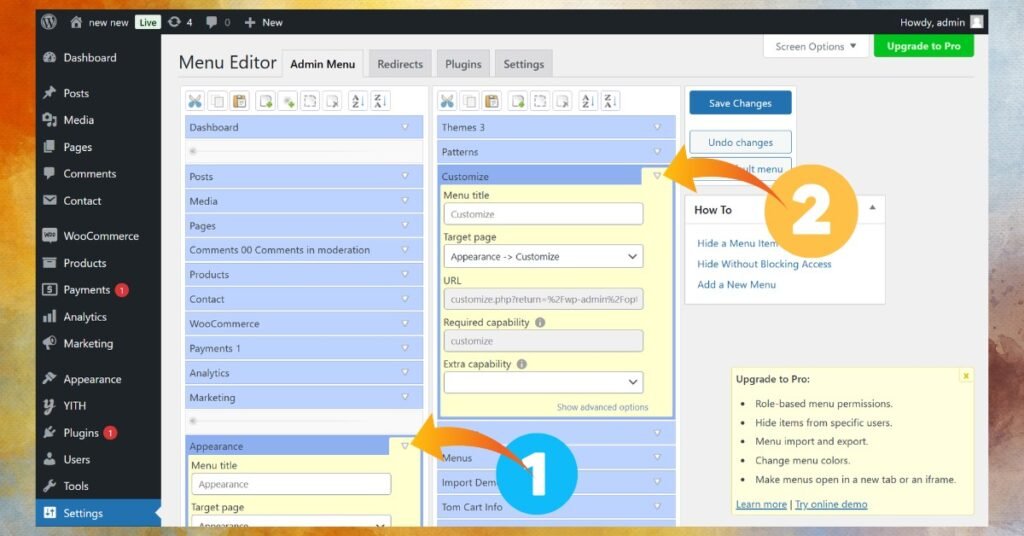Image resolution: width=1024 pixels, height=536 pixels.
Task: Open the comments bubble in admin bar
Action: coord(218,22)
